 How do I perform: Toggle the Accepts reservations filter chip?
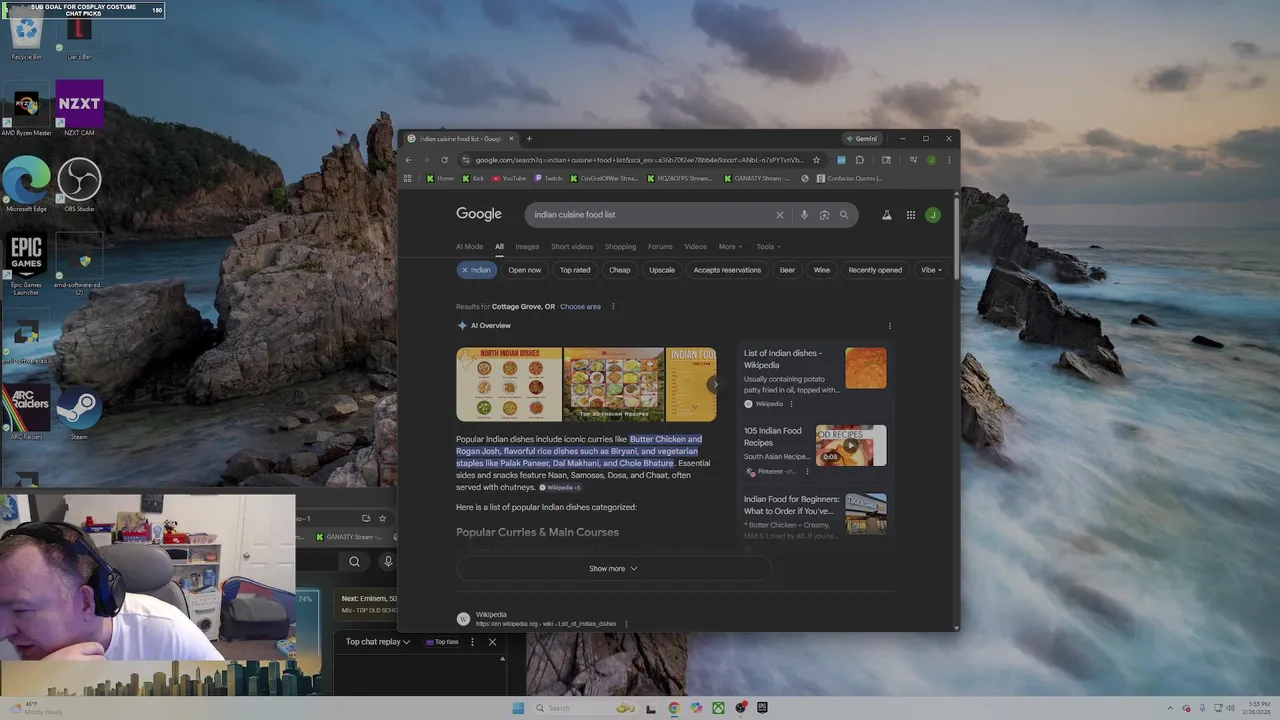727,270
